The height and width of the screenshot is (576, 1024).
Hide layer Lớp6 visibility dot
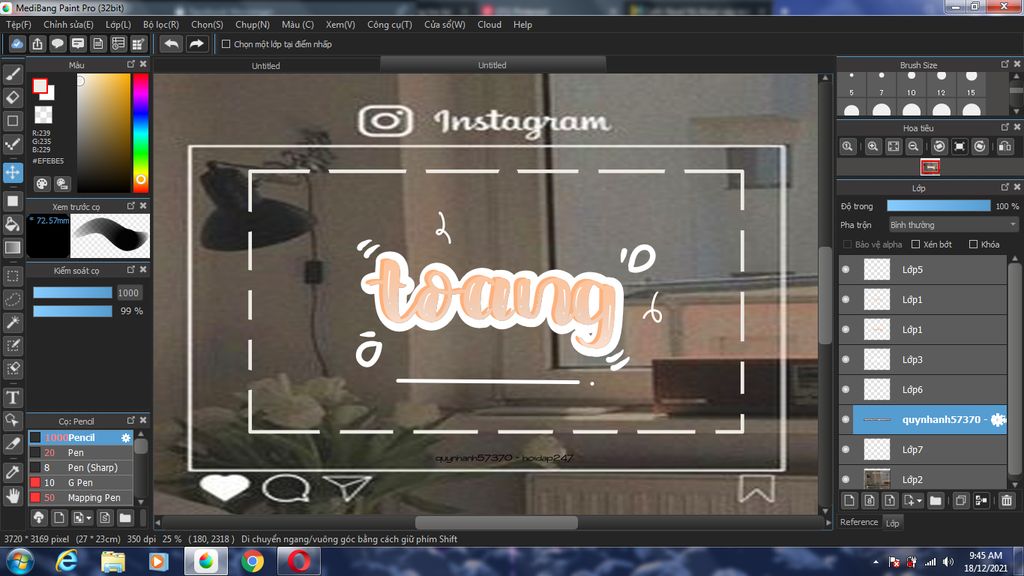tap(846, 389)
